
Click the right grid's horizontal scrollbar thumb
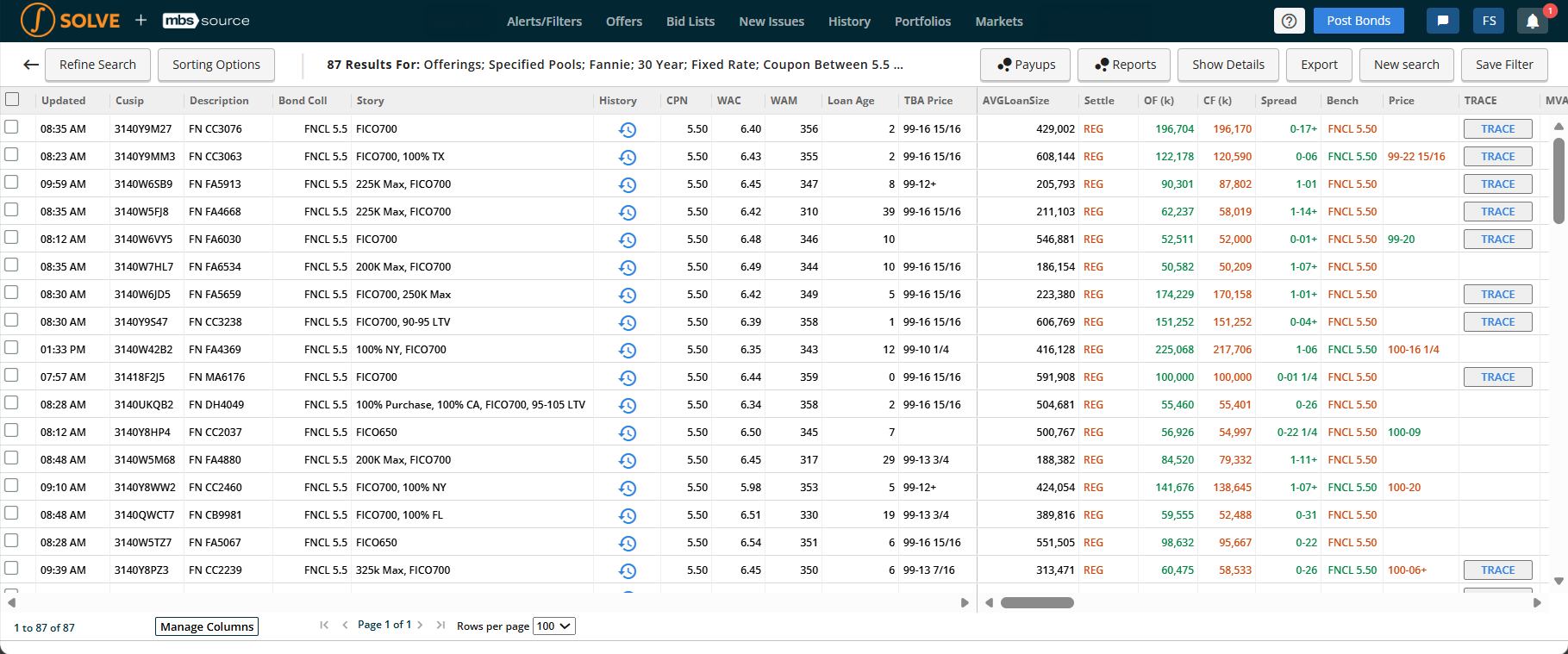click(1037, 602)
